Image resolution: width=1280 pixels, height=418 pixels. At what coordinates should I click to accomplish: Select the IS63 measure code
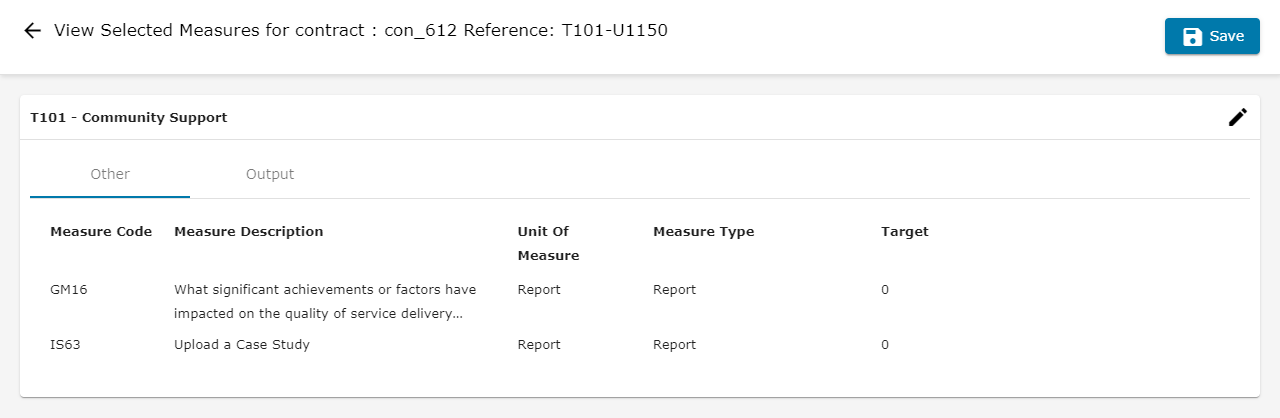(67, 345)
